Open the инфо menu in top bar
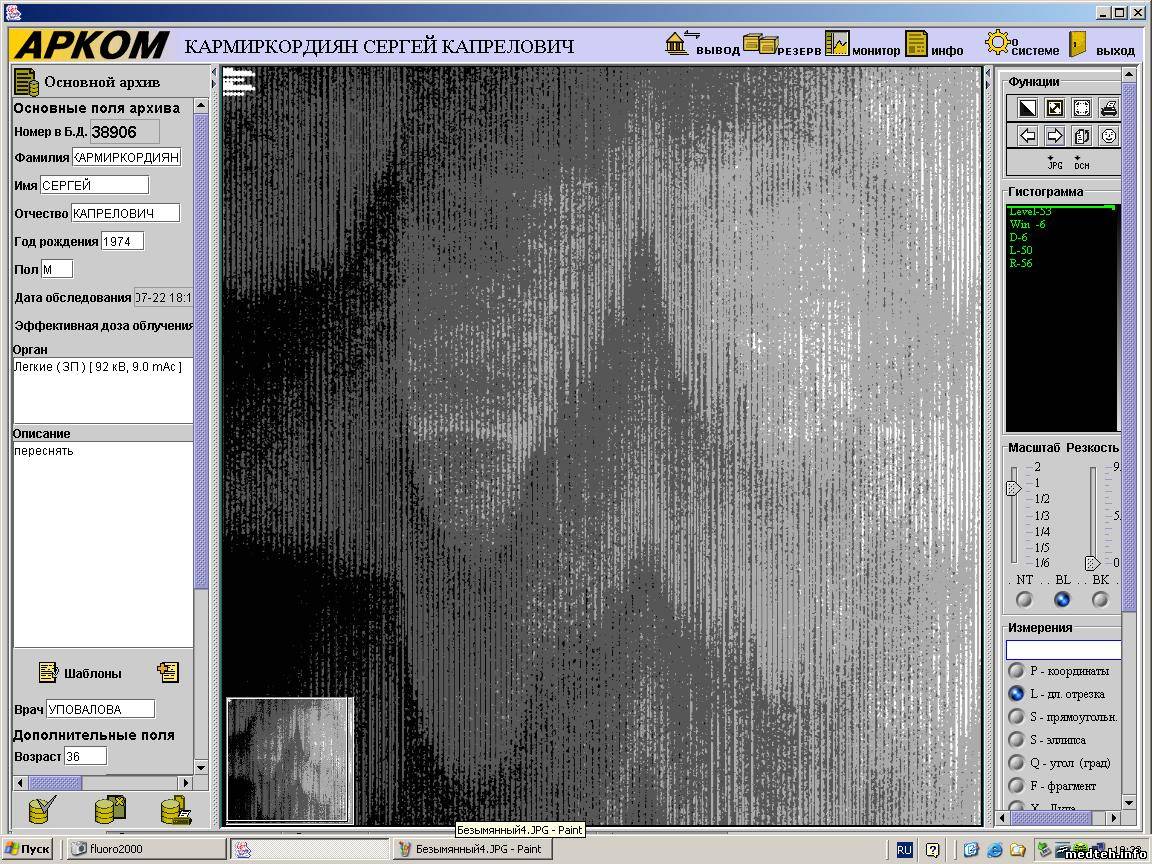1152x864 pixels. [x=934, y=45]
